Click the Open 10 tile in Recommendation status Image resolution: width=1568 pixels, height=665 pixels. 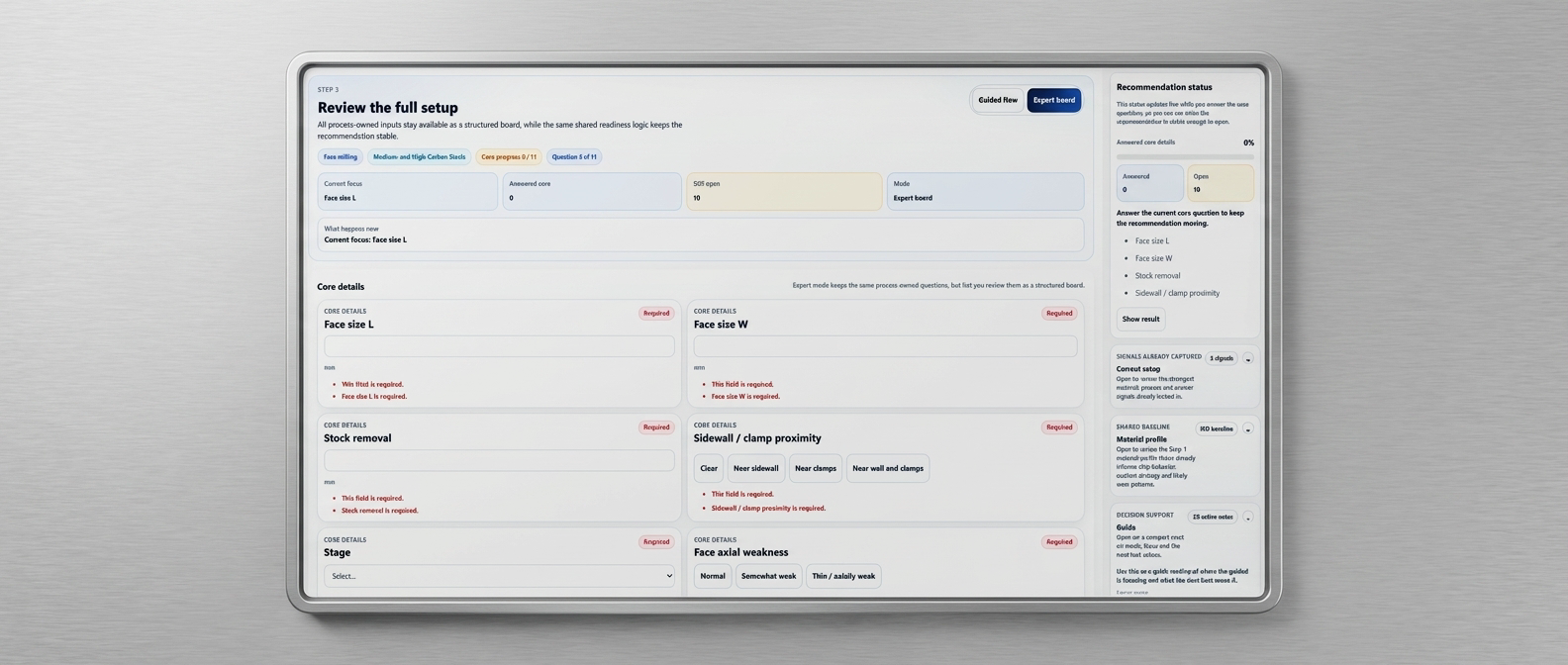pyautogui.click(x=1221, y=183)
